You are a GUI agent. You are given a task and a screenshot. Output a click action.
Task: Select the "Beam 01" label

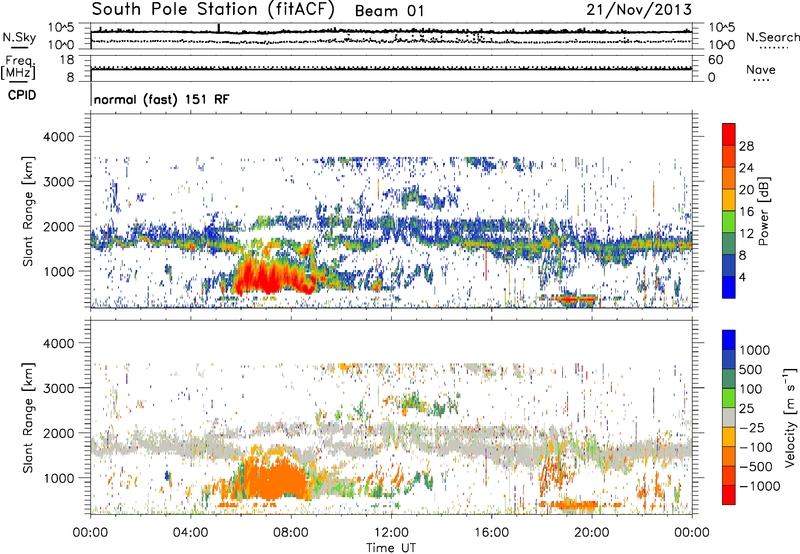[390, 11]
